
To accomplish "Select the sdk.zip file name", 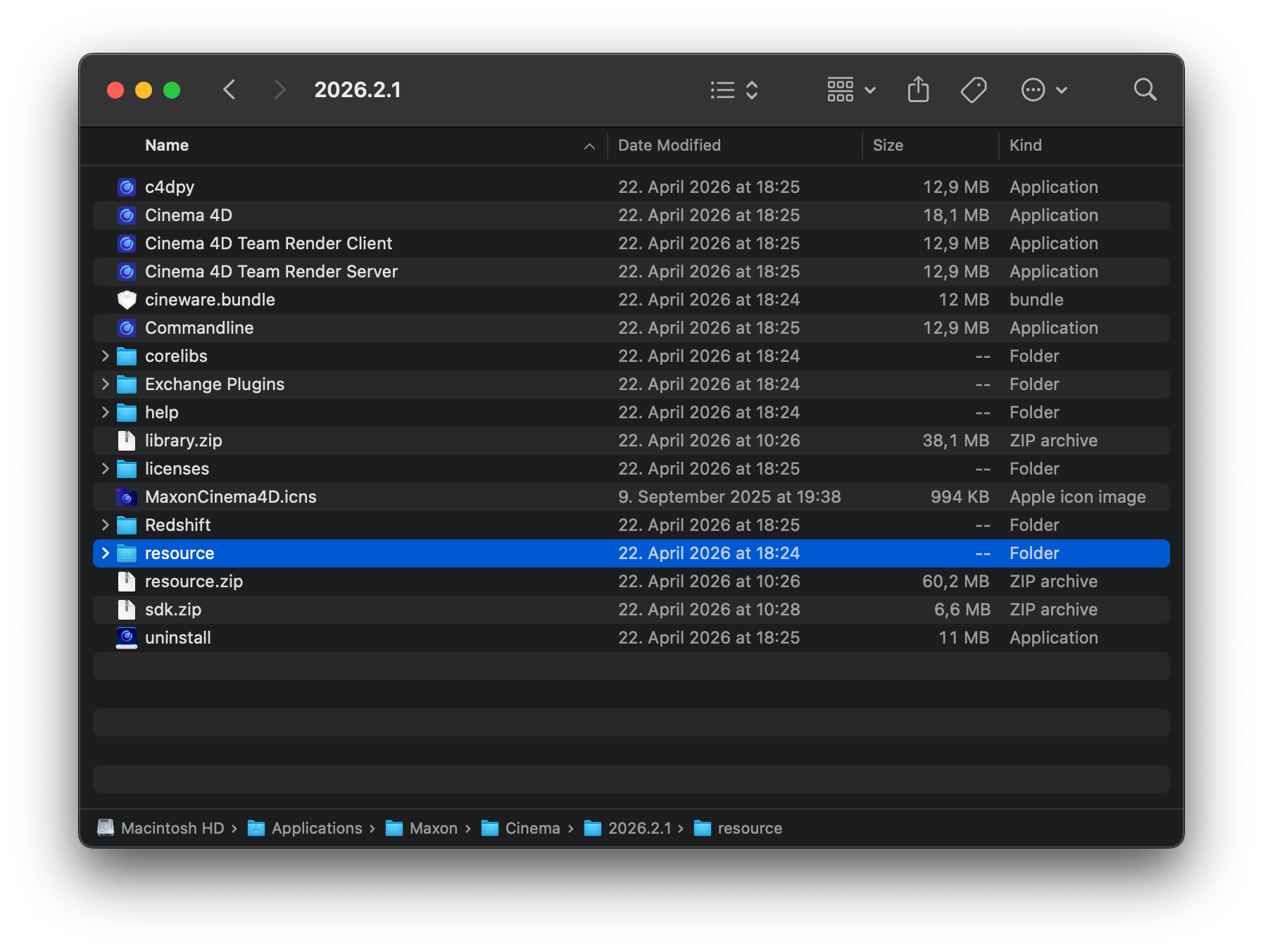I will click(173, 610).
